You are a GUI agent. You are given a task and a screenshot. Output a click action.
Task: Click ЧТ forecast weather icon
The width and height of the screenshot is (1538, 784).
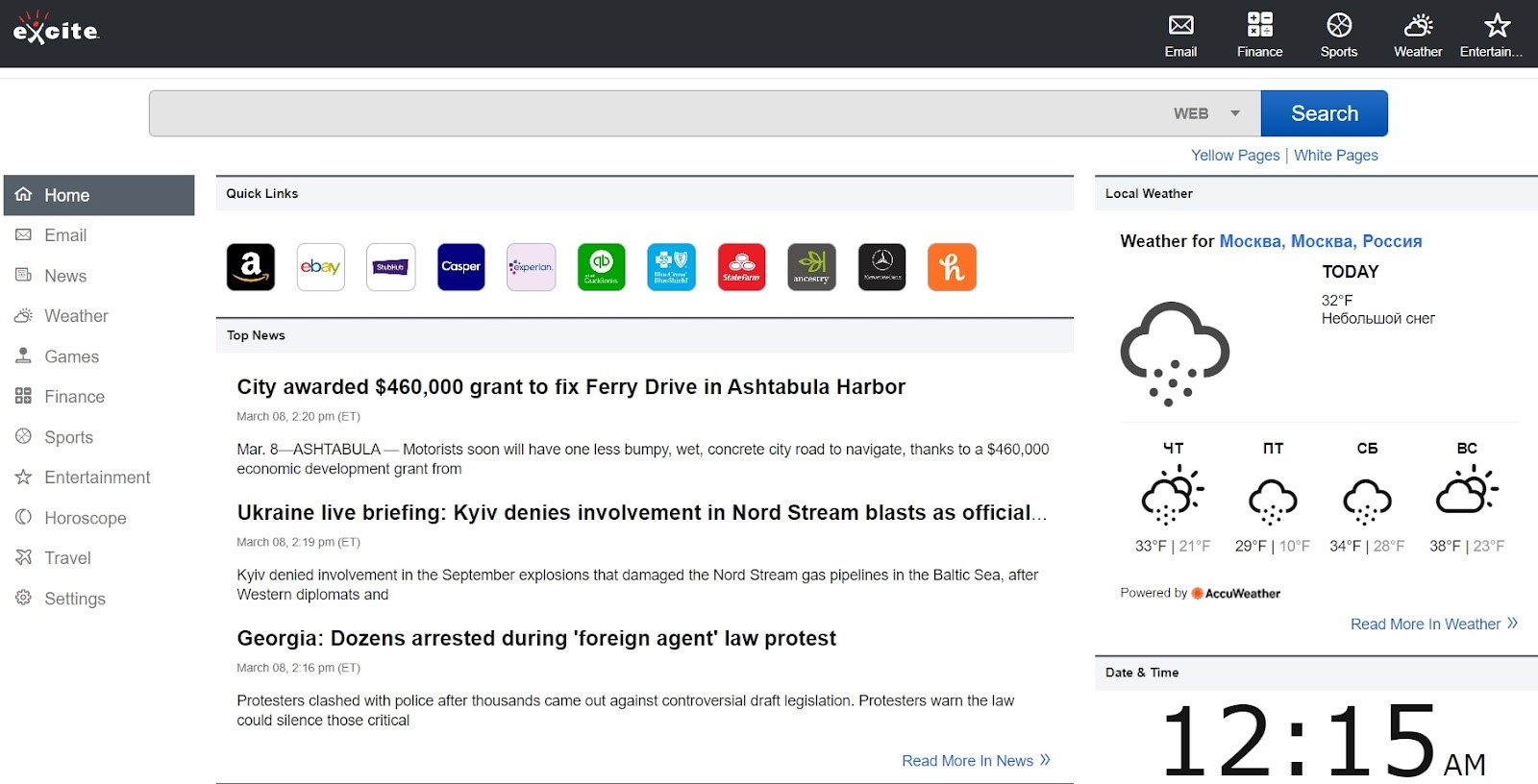1173,495
